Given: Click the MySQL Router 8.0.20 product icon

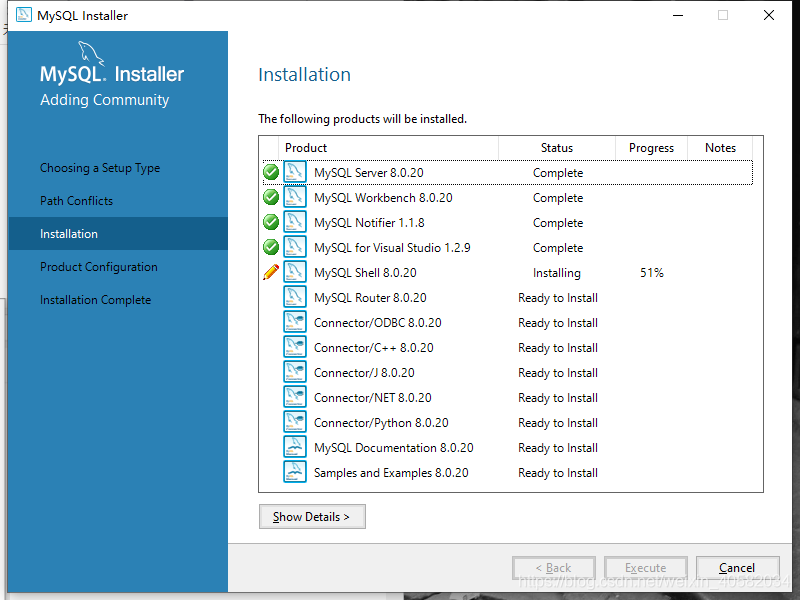Looking at the screenshot, I should (x=295, y=297).
